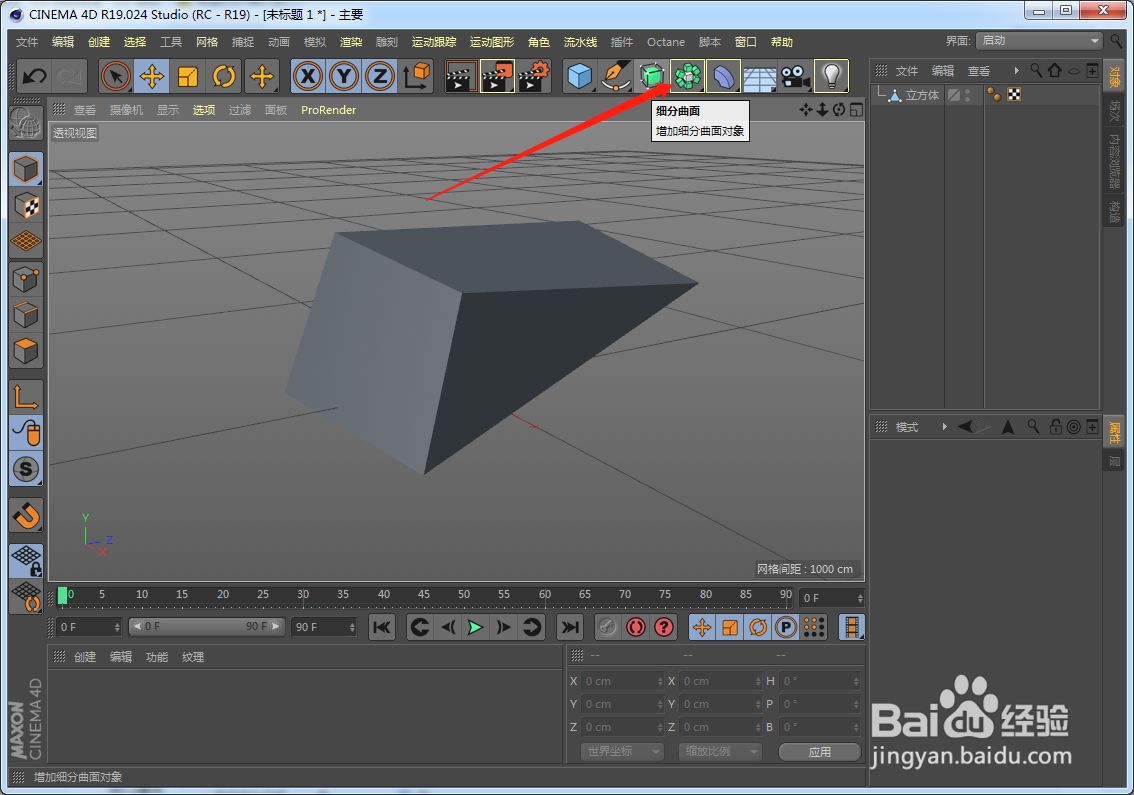Toggle Enable Axis mode
Viewport: 1134px width, 795px height.
pos(26,397)
